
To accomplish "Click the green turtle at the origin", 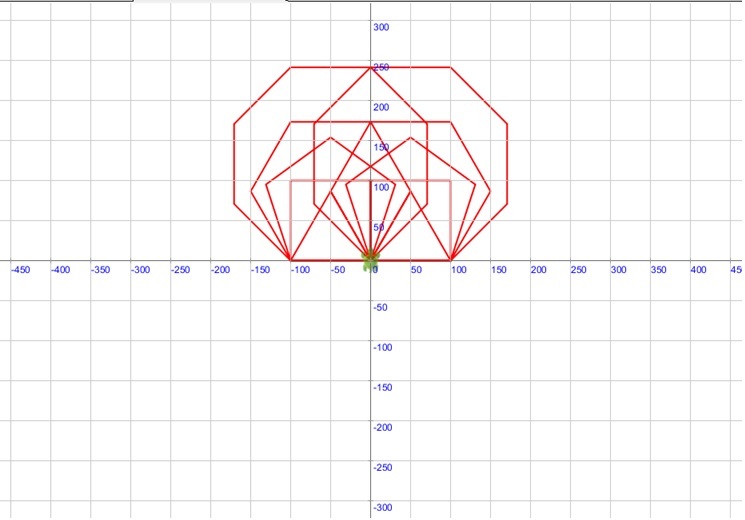I will [x=370, y=261].
